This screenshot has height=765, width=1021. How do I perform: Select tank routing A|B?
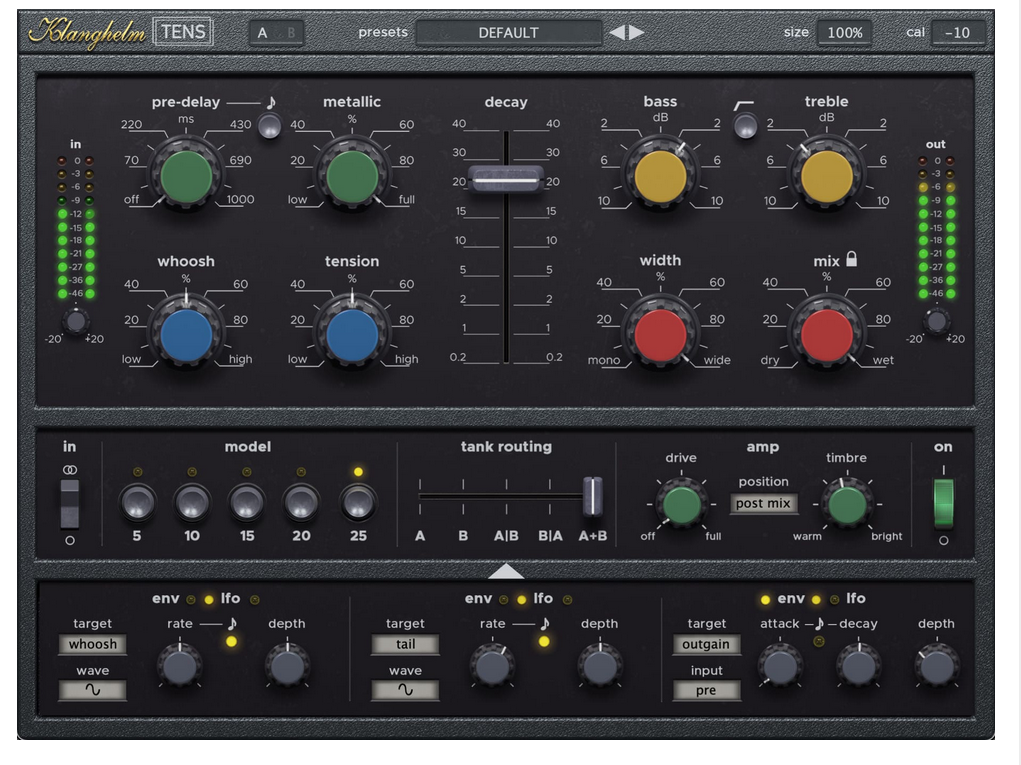[x=506, y=536]
